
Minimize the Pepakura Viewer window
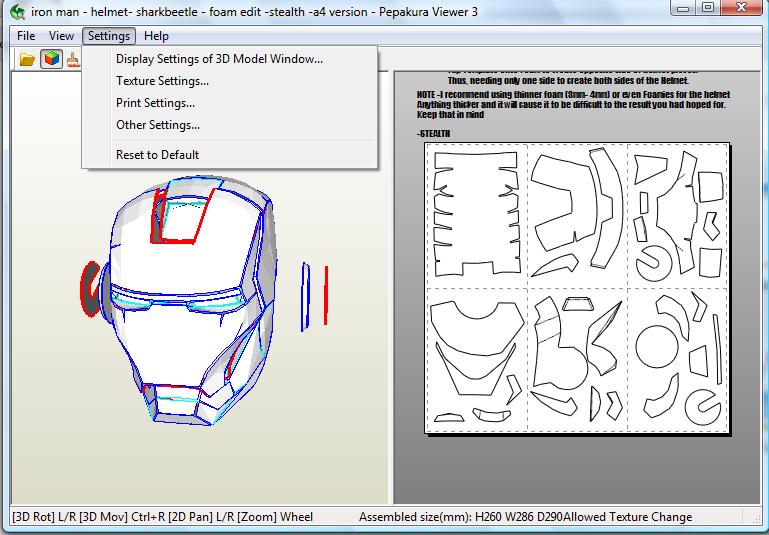pos(685,7)
